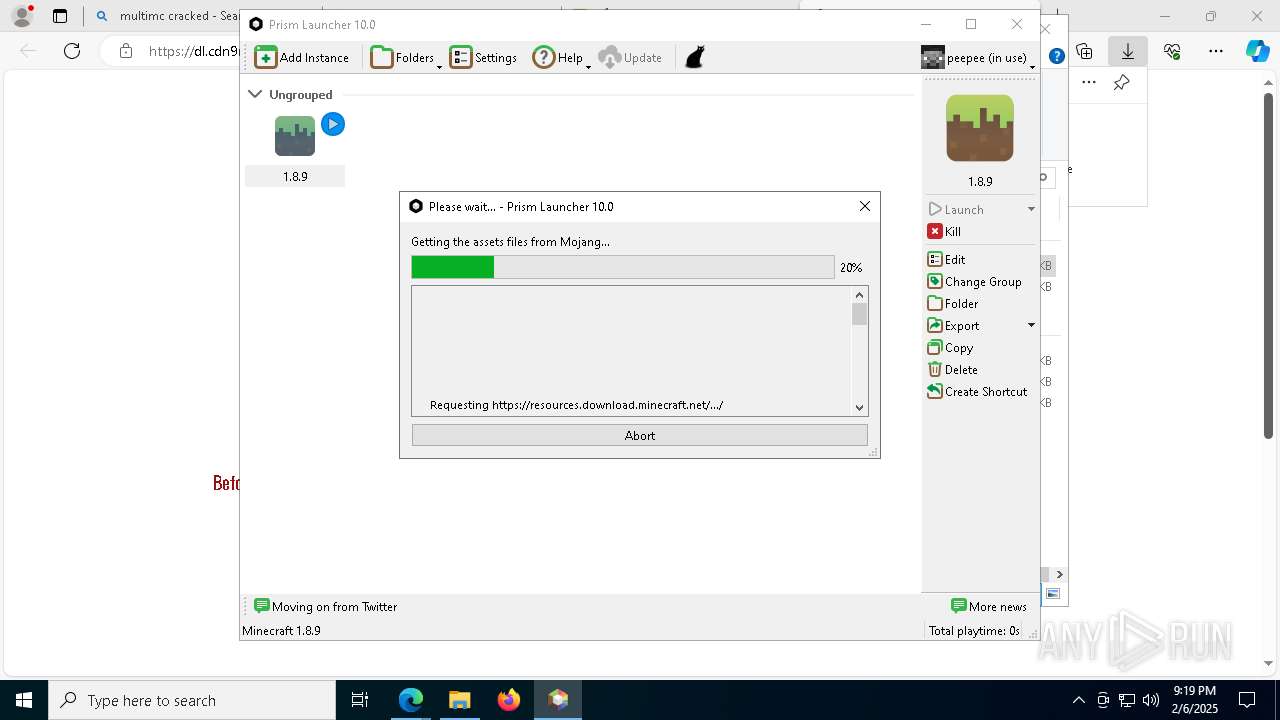
Task: Show hidden system tray icons
Action: 1078,700
